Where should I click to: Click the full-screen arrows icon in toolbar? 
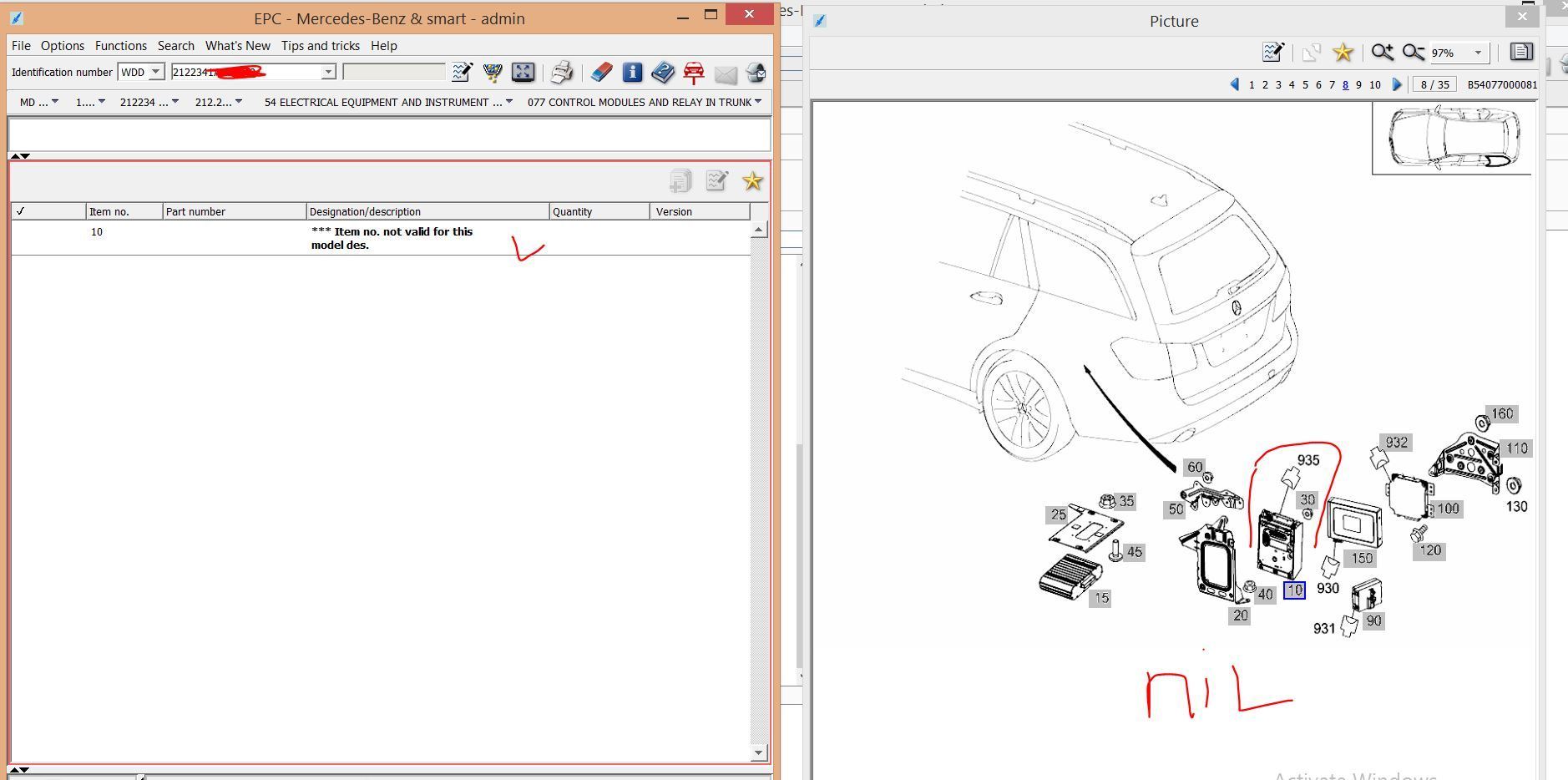523,73
